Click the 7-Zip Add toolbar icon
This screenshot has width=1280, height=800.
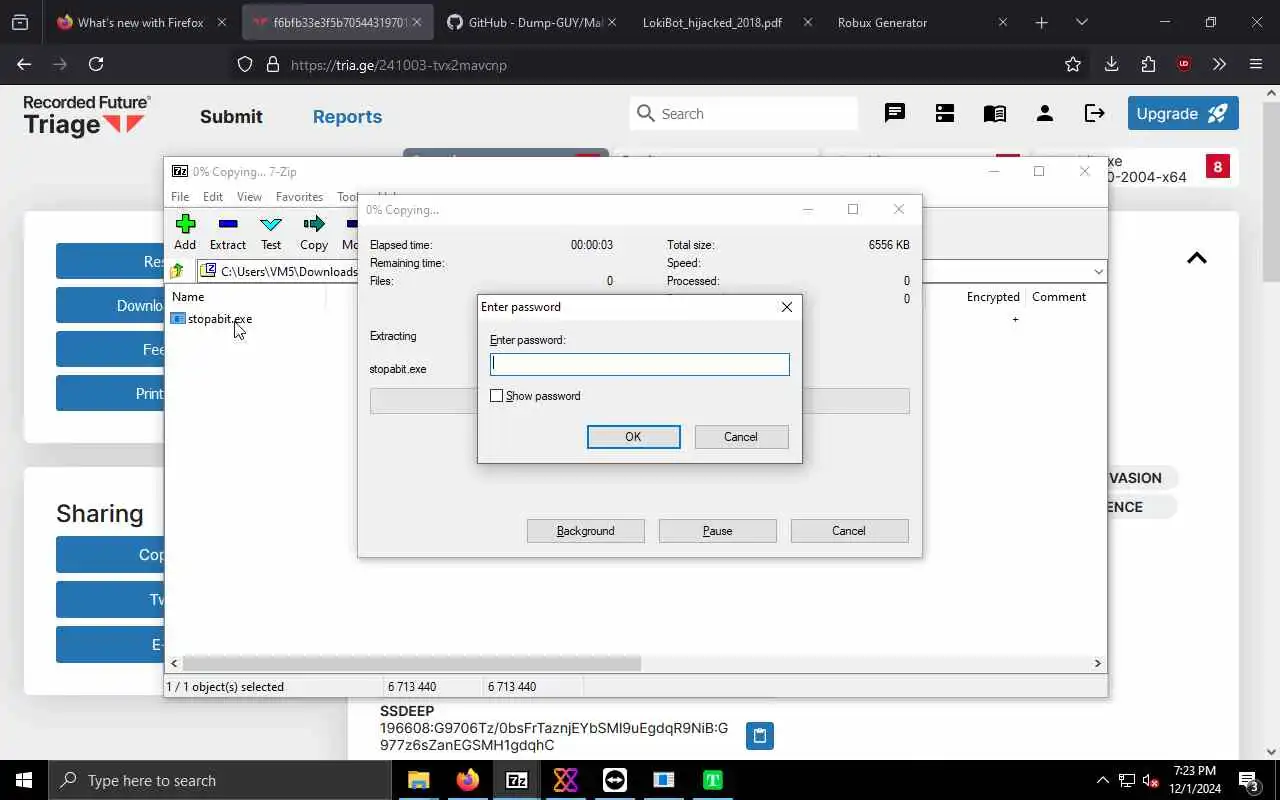(185, 232)
